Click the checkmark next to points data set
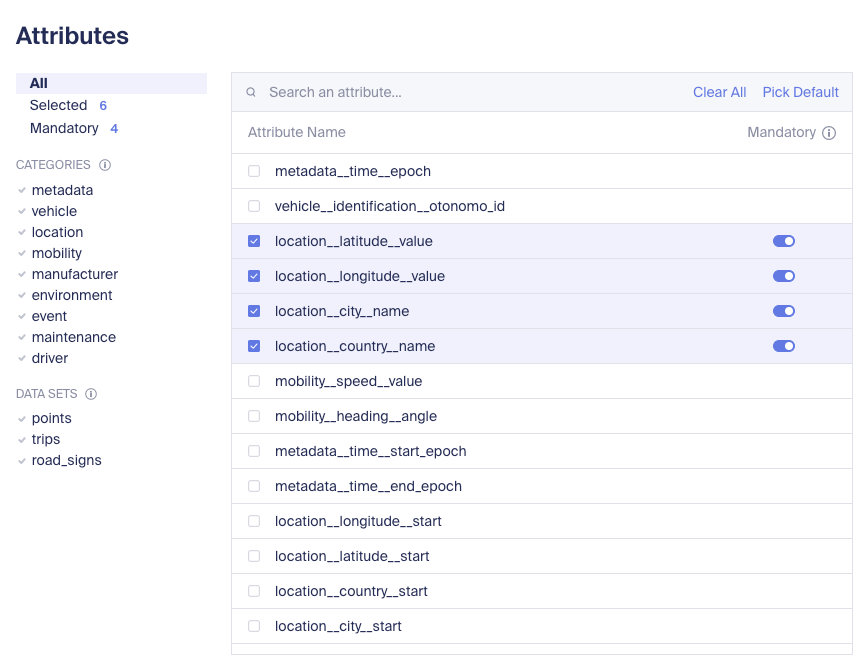 pos(22,419)
